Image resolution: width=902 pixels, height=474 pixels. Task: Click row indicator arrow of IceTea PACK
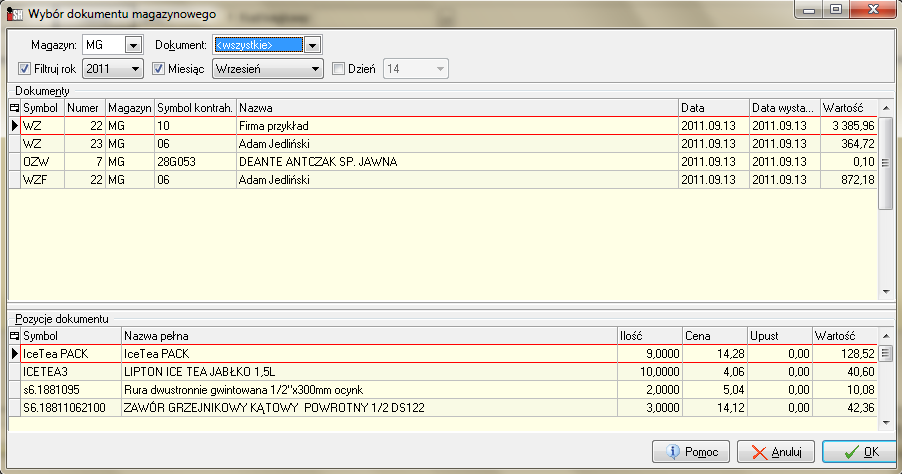14,353
